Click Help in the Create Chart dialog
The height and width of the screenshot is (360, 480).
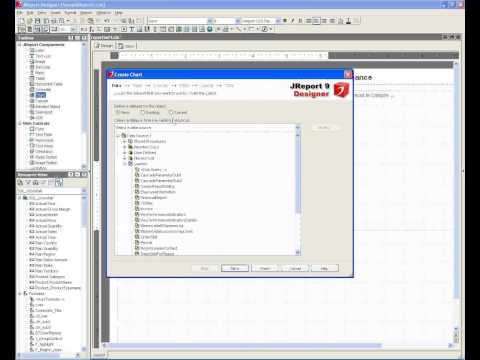pos(325,268)
